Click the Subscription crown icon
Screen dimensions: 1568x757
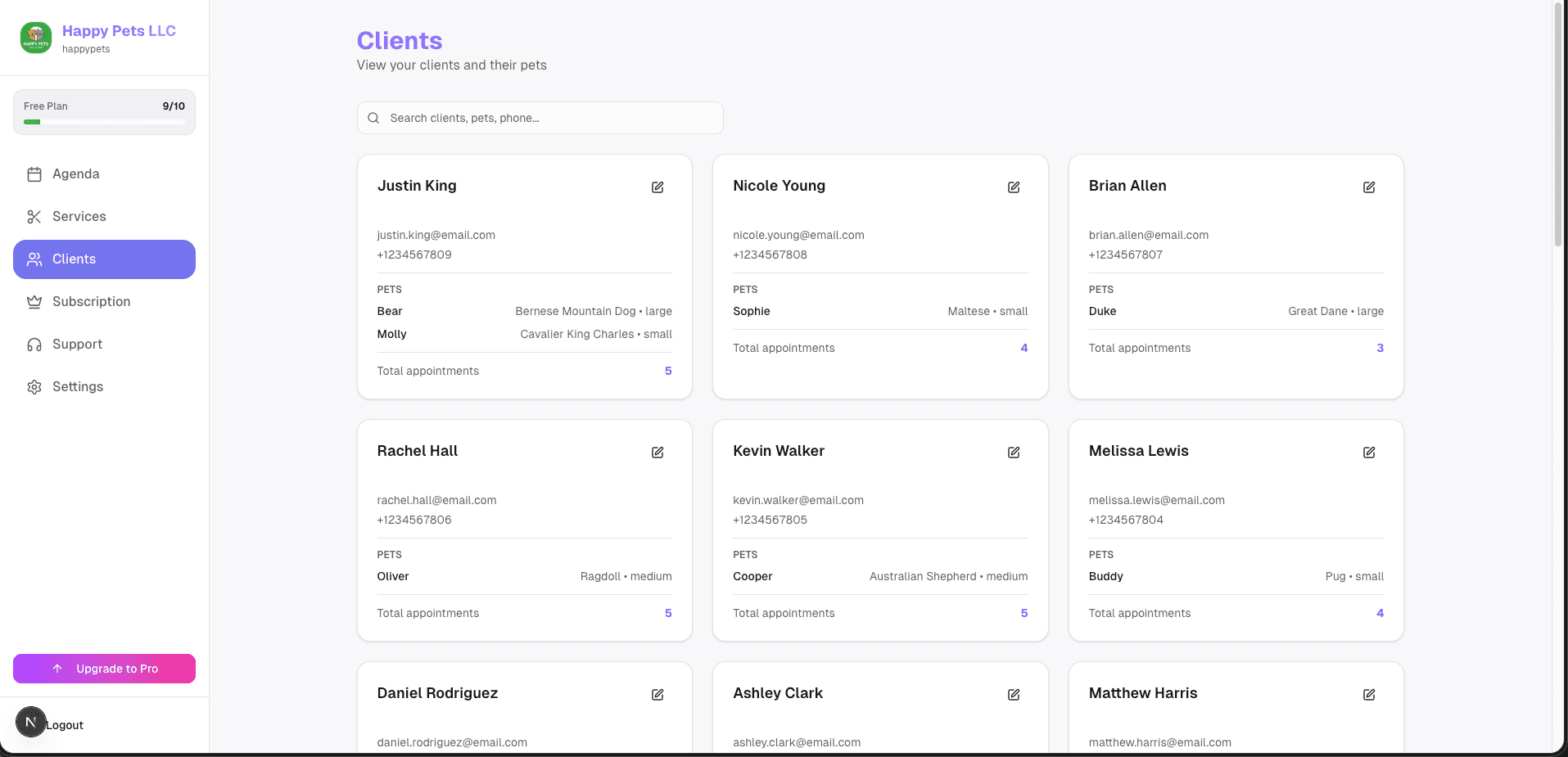click(x=34, y=301)
